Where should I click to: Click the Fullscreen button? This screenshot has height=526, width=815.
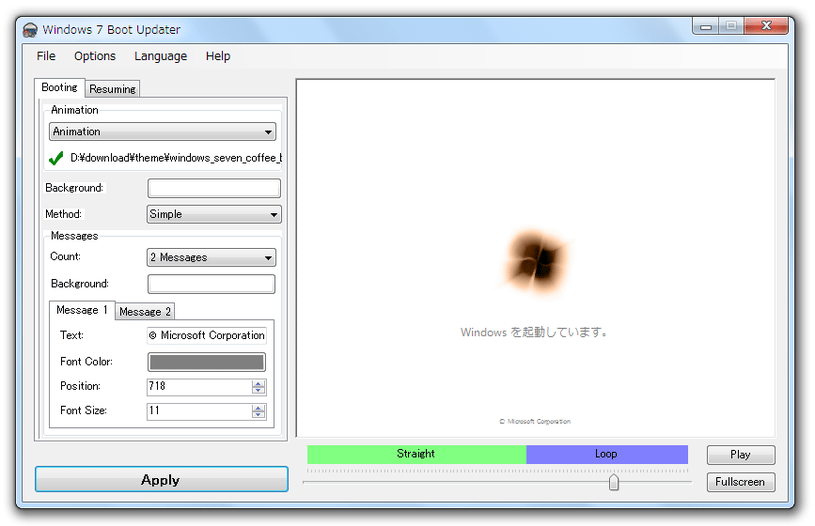coord(741,482)
